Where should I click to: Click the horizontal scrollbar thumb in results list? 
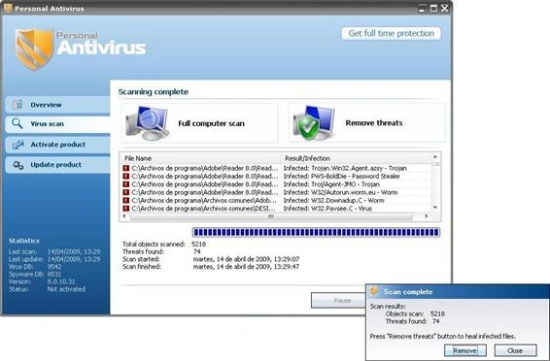pyautogui.click(x=271, y=216)
